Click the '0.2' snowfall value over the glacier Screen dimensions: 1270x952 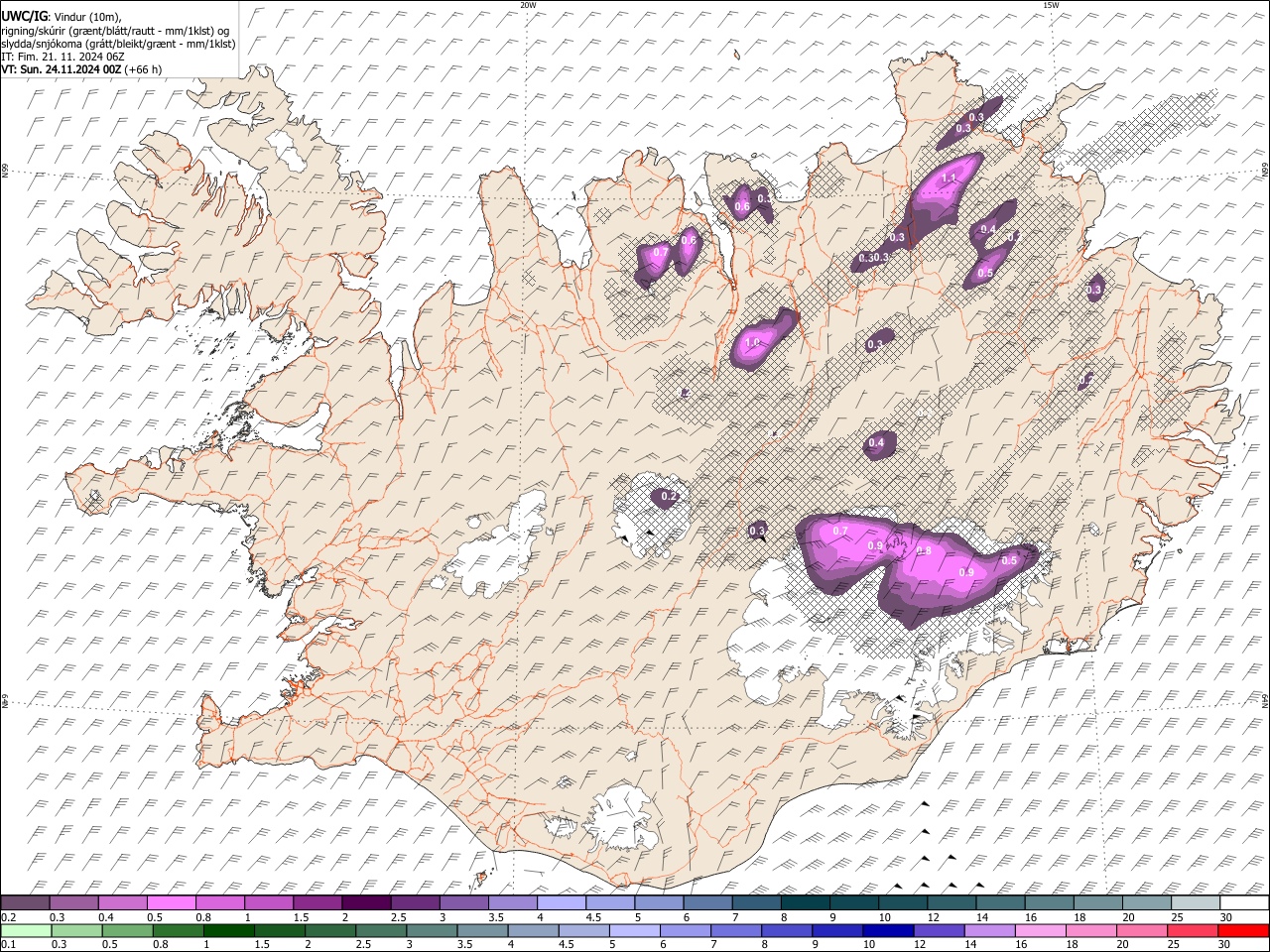(x=669, y=496)
